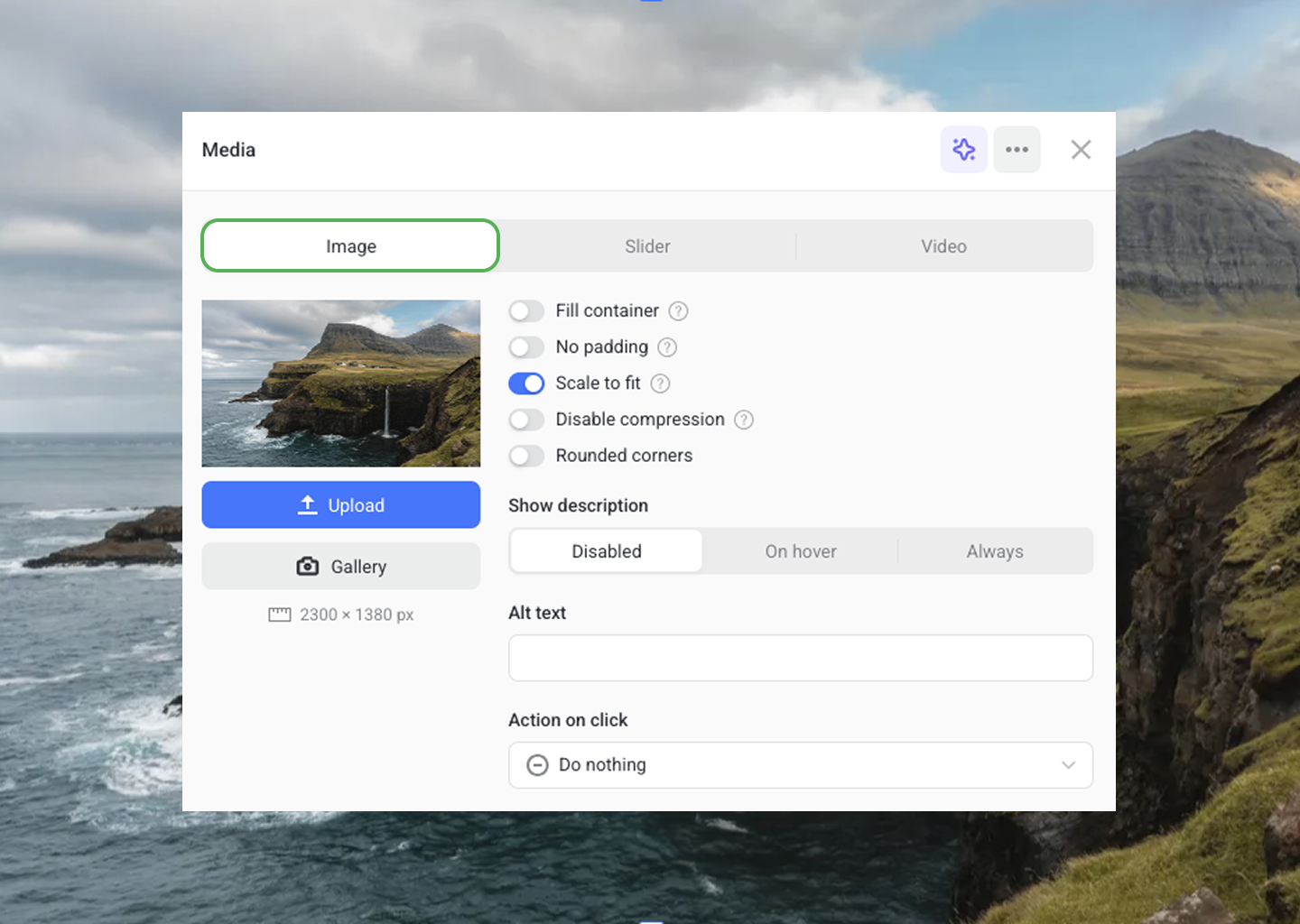Open the three-dots more options menu
This screenshot has width=1300, height=924.
[1017, 150]
